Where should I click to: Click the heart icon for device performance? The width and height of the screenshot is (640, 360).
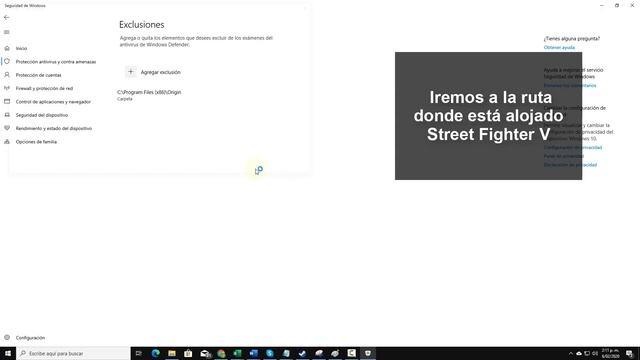(x=7, y=128)
